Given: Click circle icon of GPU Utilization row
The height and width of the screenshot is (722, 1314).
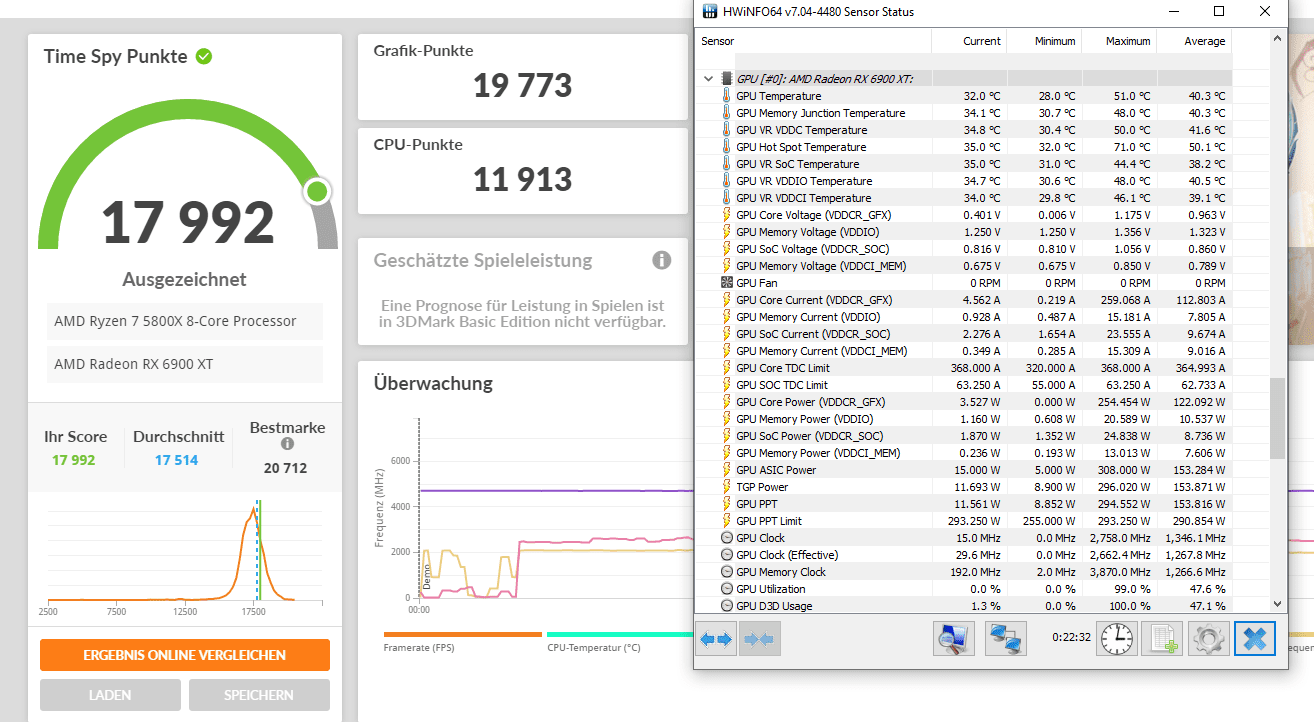Looking at the screenshot, I should [x=727, y=589].
